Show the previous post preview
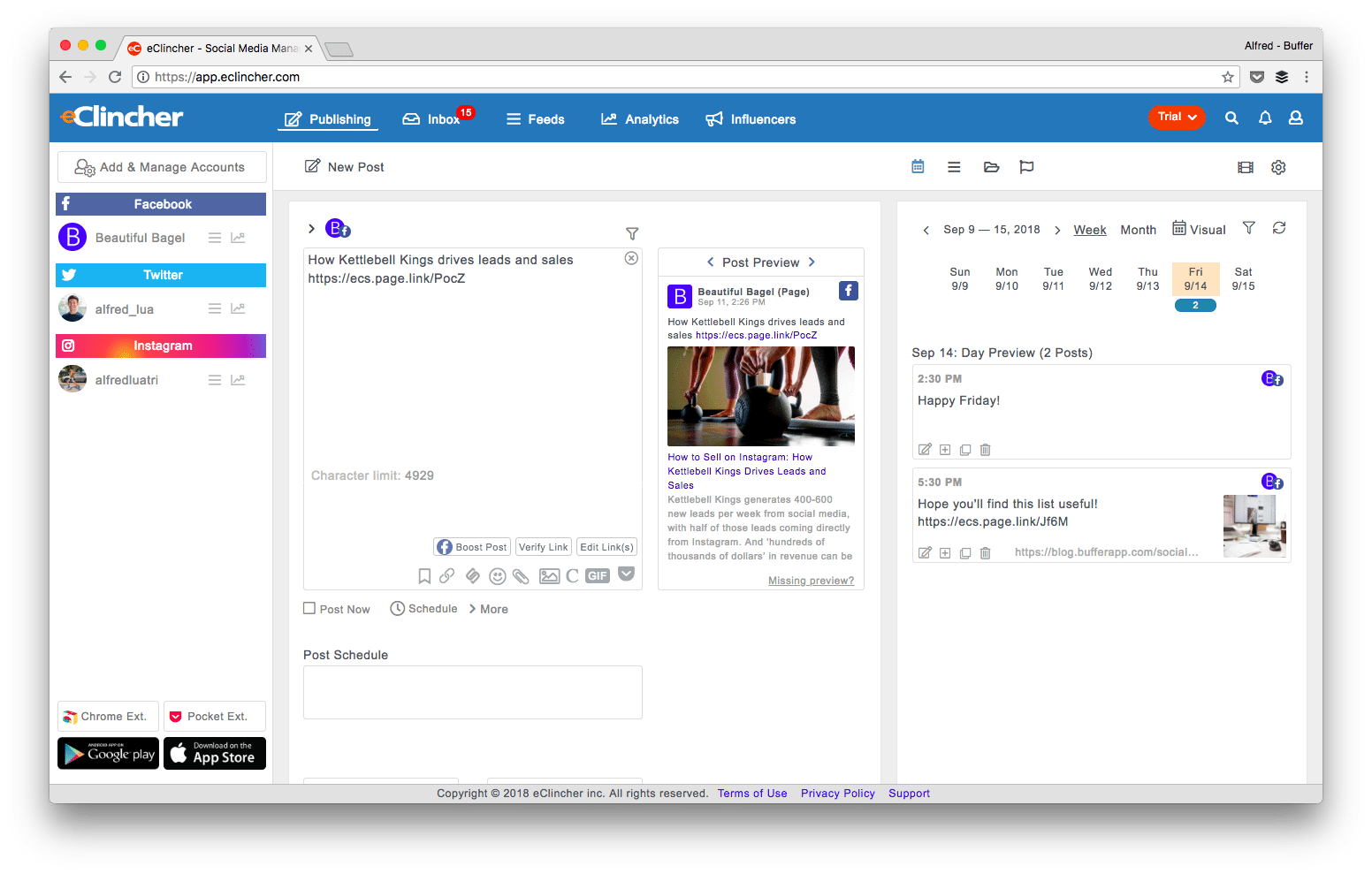 710,262
